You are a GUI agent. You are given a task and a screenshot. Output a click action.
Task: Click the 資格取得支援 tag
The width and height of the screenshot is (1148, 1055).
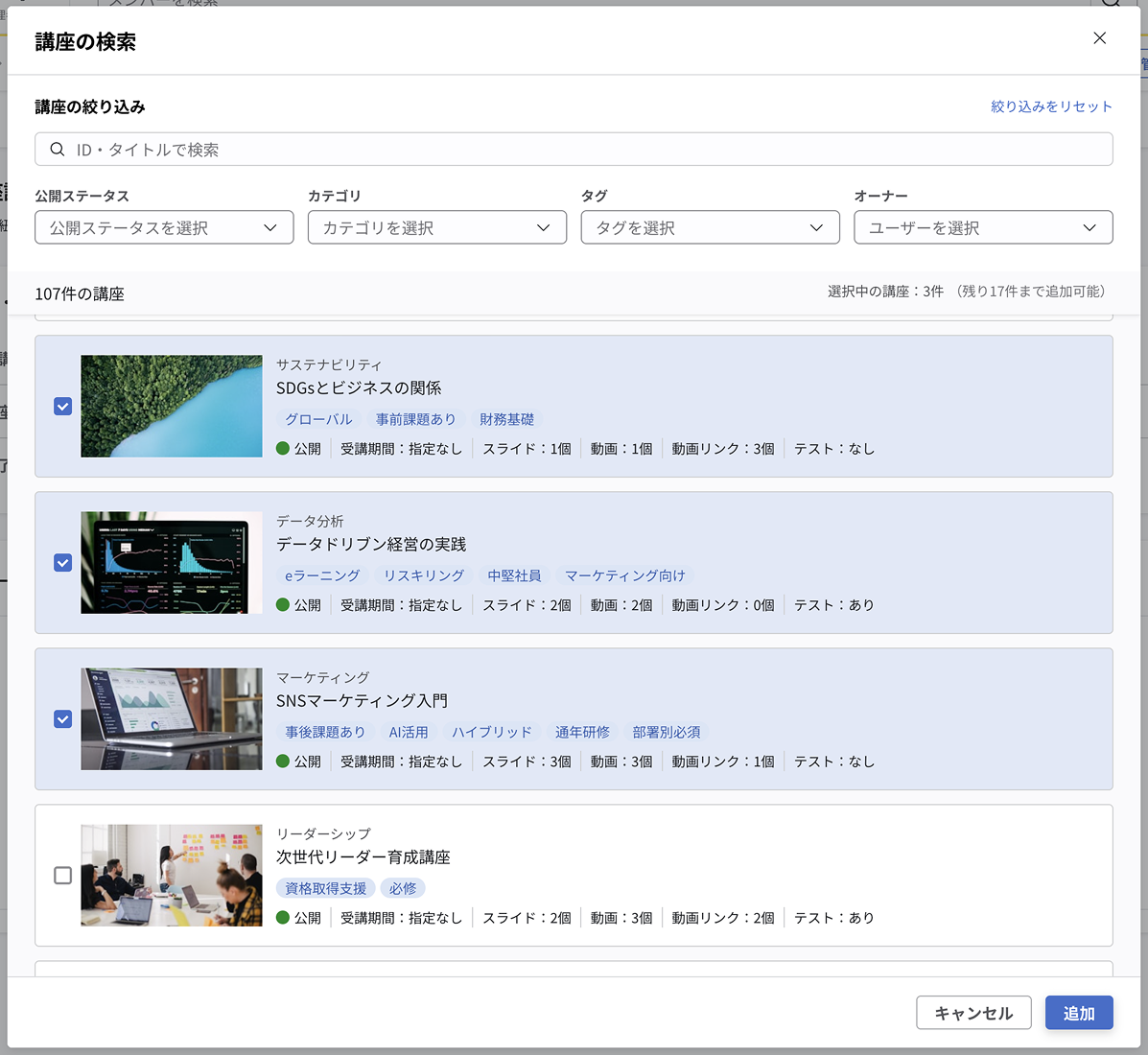[x=326, y=888]
